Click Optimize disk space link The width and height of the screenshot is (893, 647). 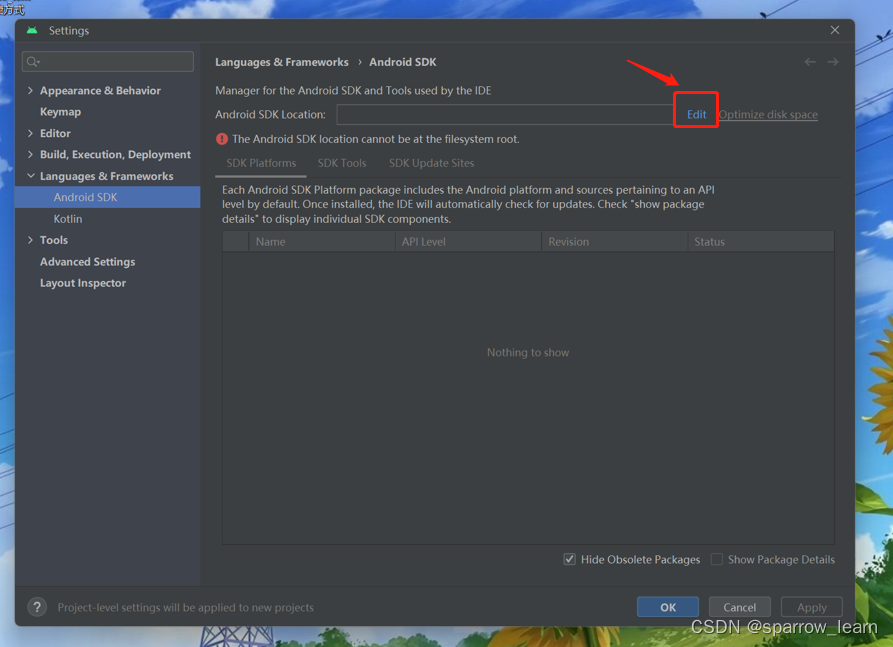[x=768, y=114]
